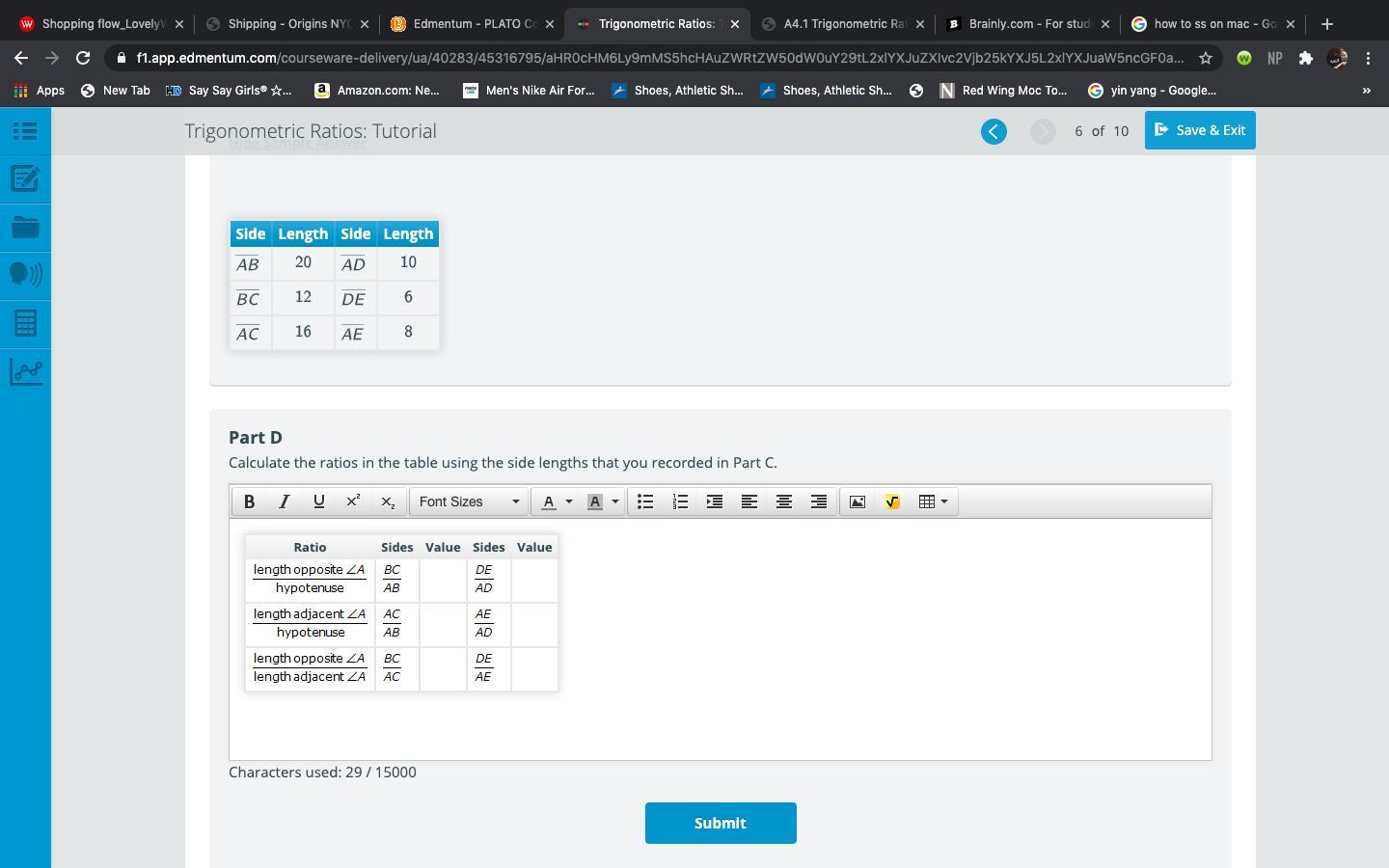Align text center

coord(784,502)
